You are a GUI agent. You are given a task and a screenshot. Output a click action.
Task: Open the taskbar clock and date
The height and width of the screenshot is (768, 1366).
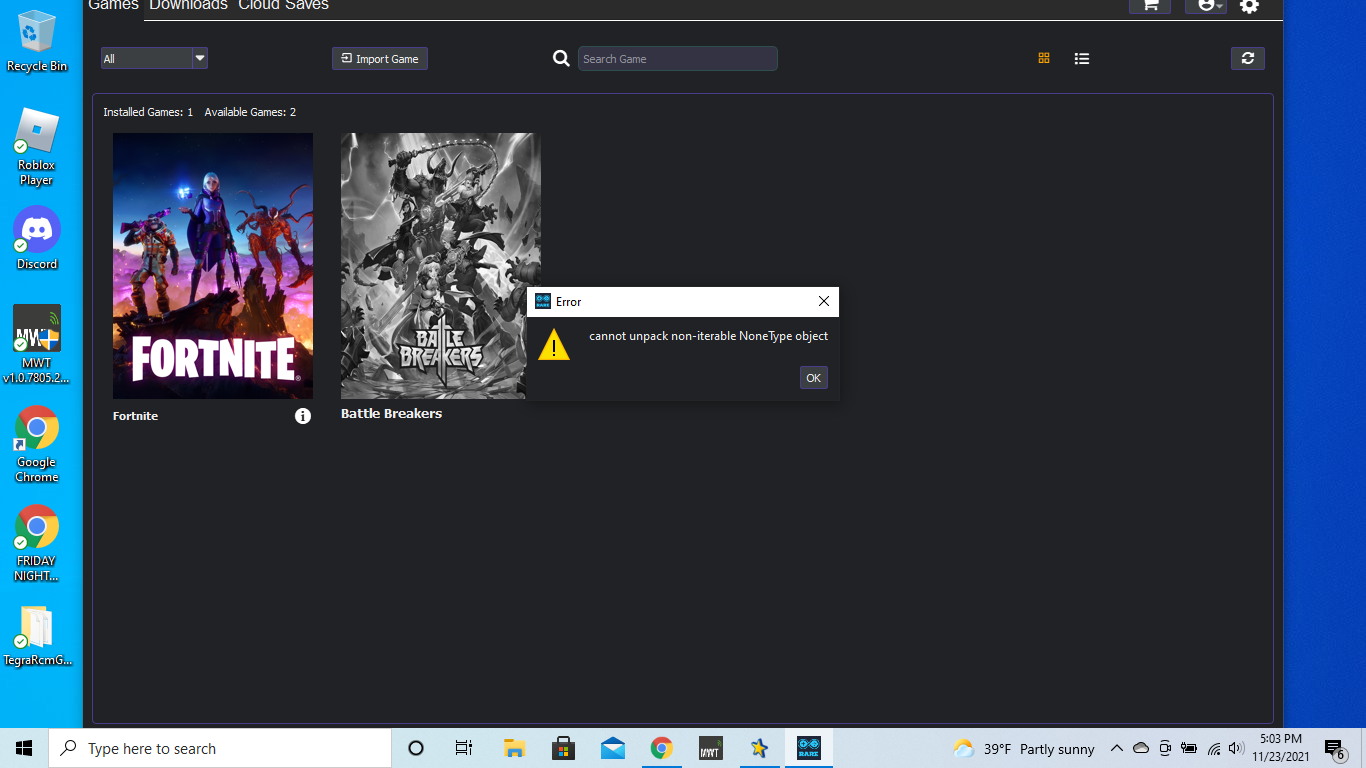tap(1280, 748)
